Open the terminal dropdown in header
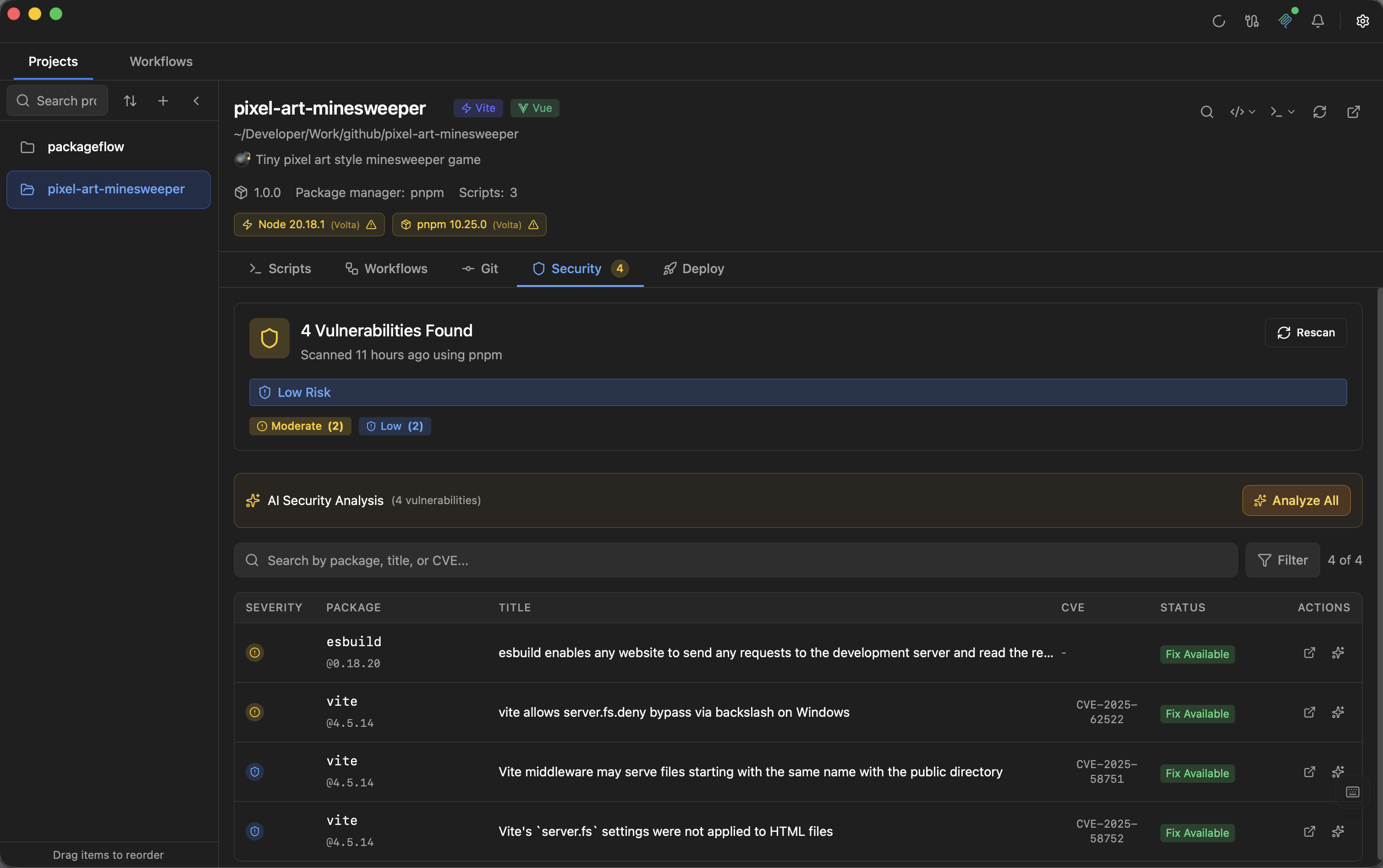This screenshot has width=1383, height=868. [x=1282, y=112]
